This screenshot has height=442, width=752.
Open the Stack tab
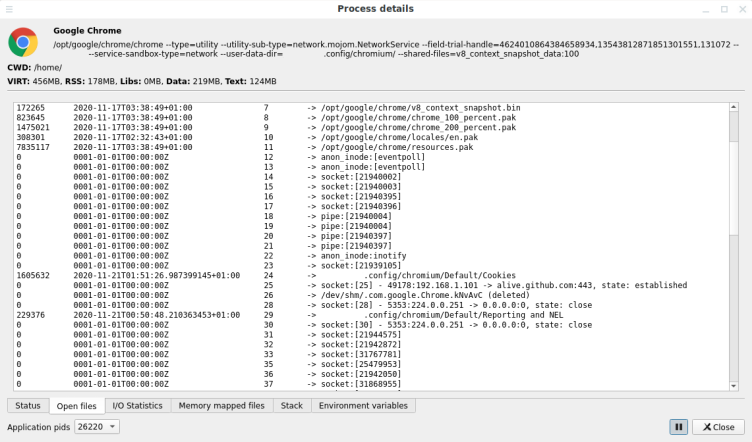click(291, 406)
